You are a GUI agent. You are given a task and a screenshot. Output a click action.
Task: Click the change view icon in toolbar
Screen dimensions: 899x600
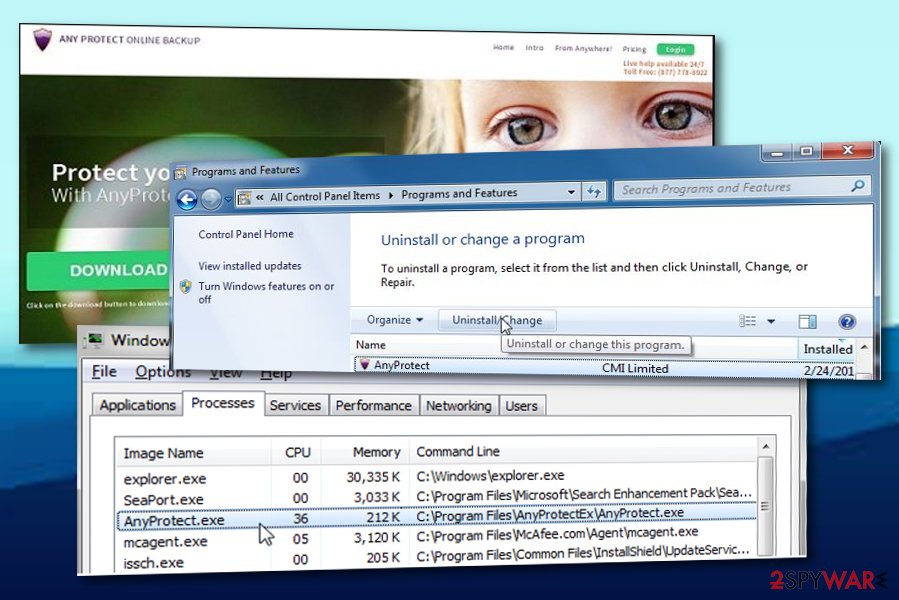[x=747, y=321]
